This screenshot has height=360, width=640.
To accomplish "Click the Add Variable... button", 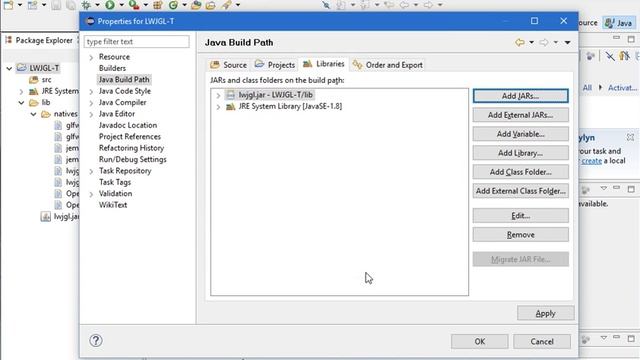I will click(x=520, y=134).
